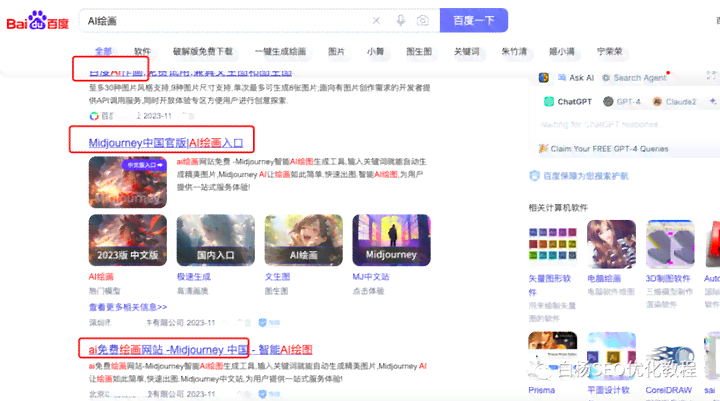The image size is (720, 401).
Task: Click the Baidu logo
Action: (38, 21)
